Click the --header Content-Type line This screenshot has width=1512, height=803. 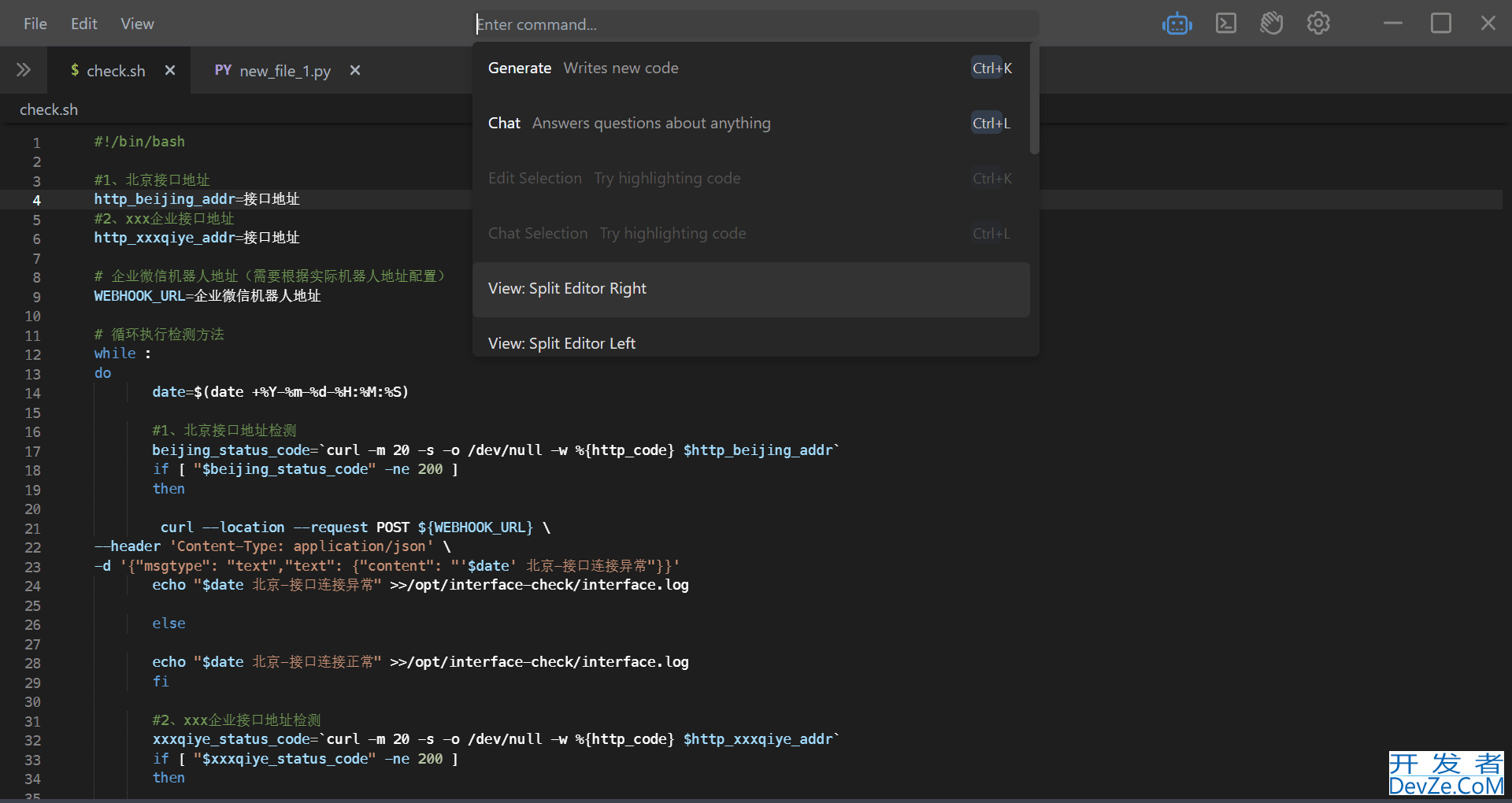point(272,546)
